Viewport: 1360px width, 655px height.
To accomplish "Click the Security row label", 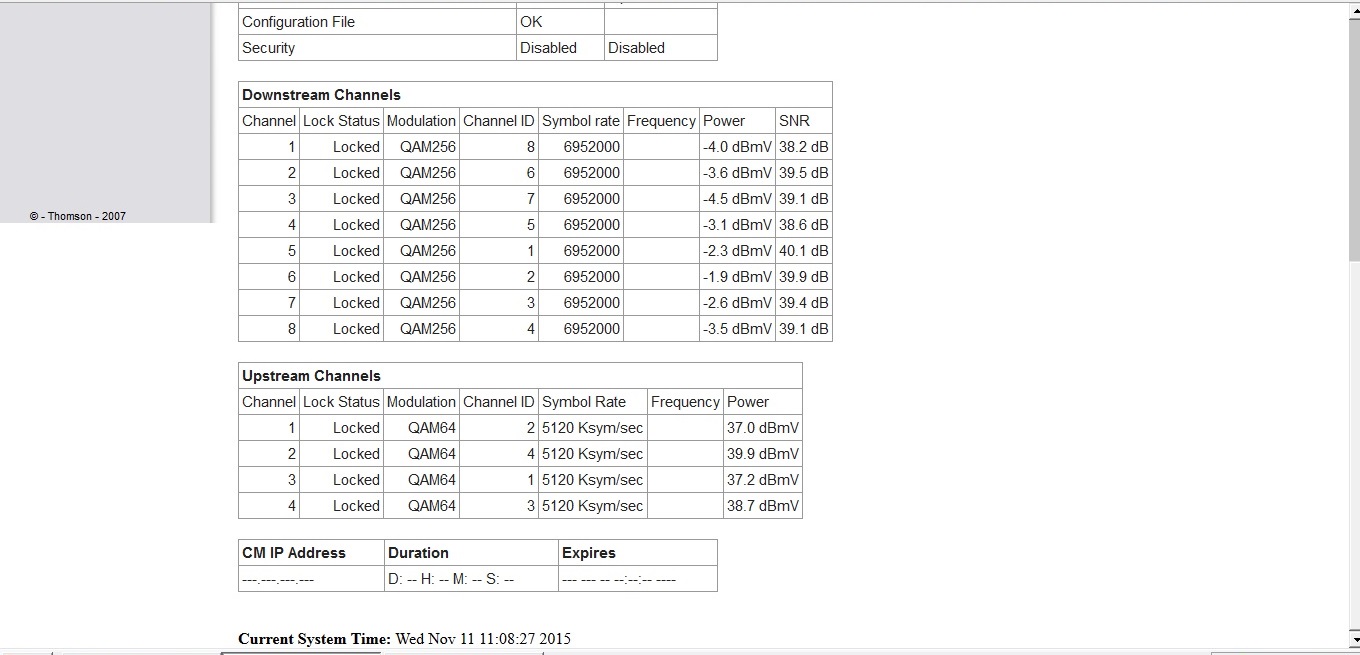I will [268, 48].
